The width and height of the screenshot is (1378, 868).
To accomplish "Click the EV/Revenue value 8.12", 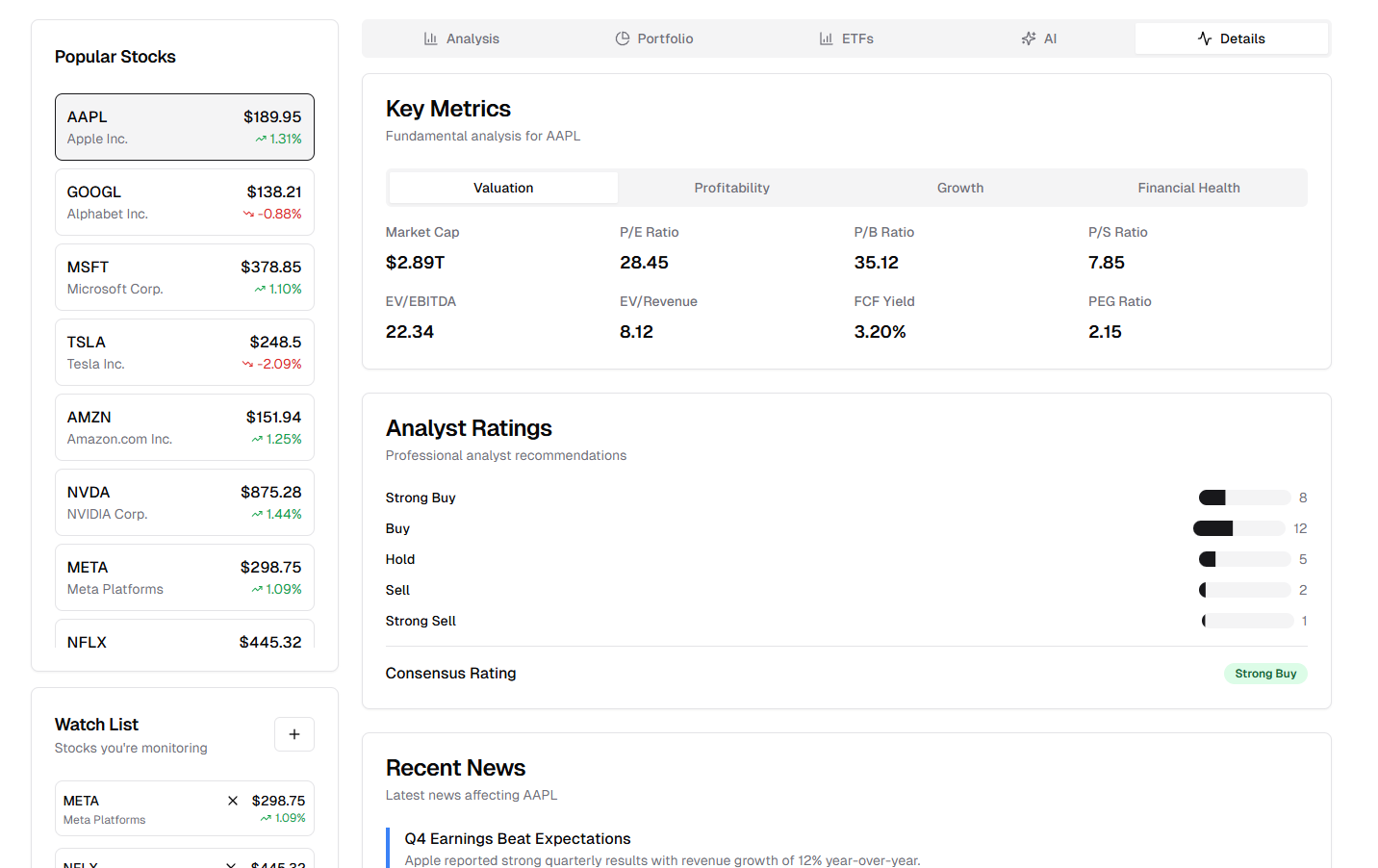I will 636,332.
